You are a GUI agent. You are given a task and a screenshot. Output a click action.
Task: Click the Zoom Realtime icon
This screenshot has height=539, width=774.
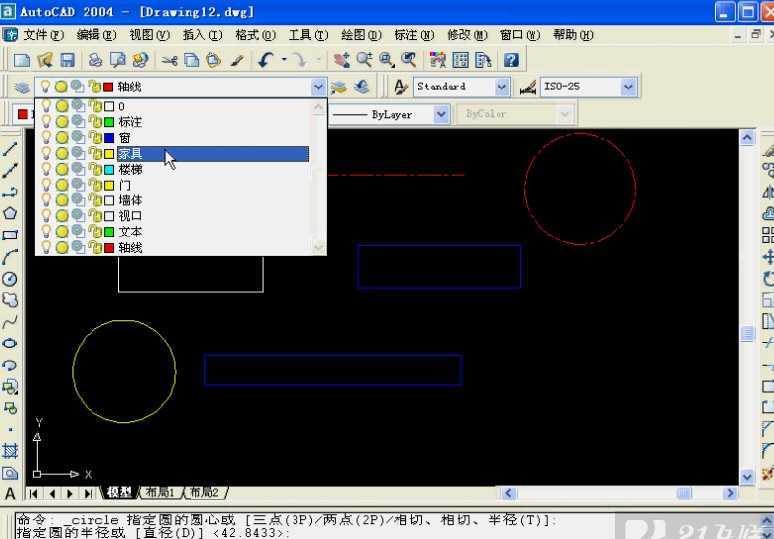click(364, 60)
